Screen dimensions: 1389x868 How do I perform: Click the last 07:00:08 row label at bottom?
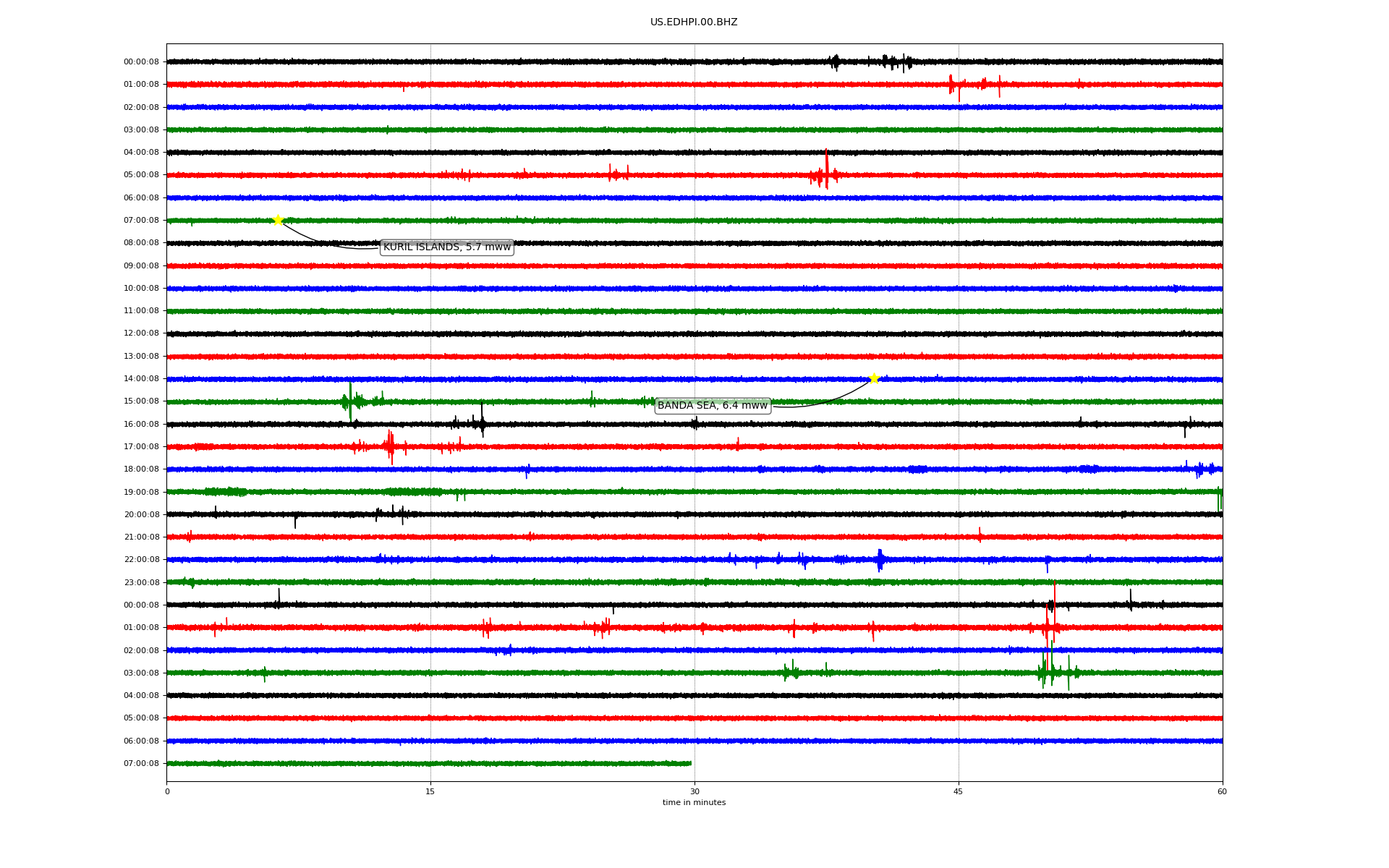[141, 764]
